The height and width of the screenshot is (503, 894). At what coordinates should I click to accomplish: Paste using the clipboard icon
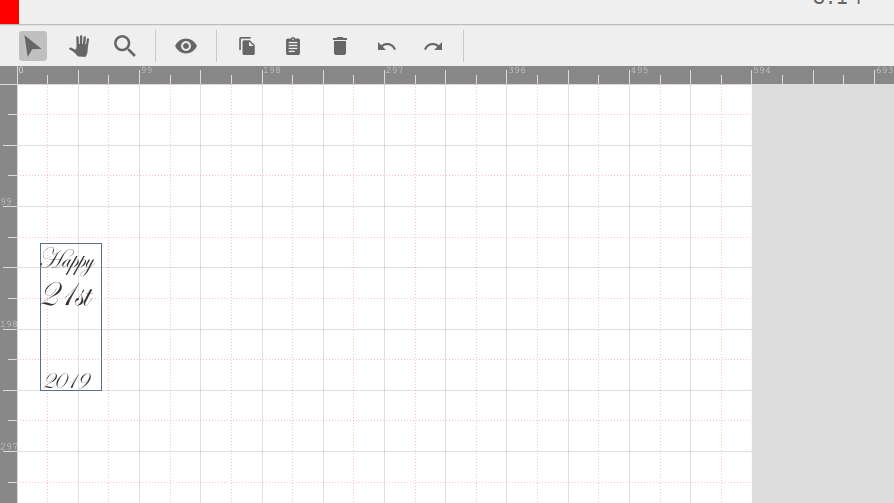pyautogui.click(x=293, y=46)
